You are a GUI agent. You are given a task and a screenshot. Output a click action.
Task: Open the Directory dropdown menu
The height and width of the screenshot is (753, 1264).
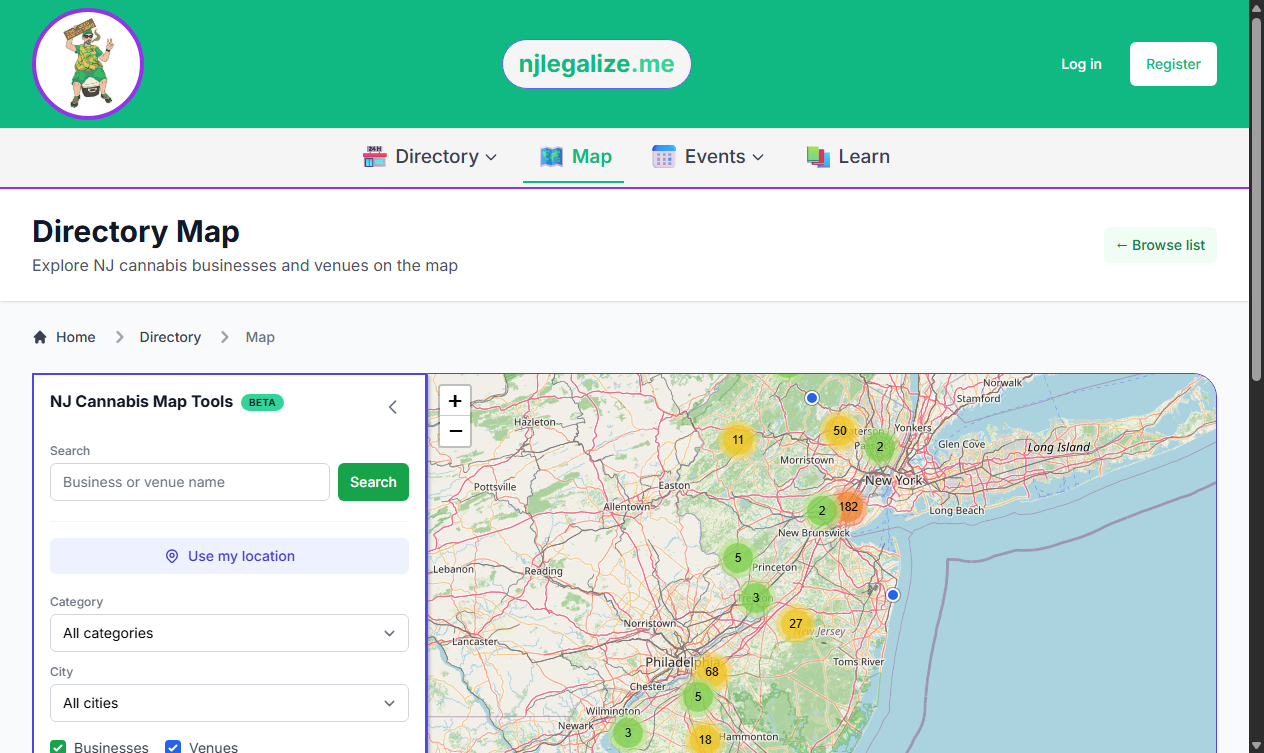[430, 156]
